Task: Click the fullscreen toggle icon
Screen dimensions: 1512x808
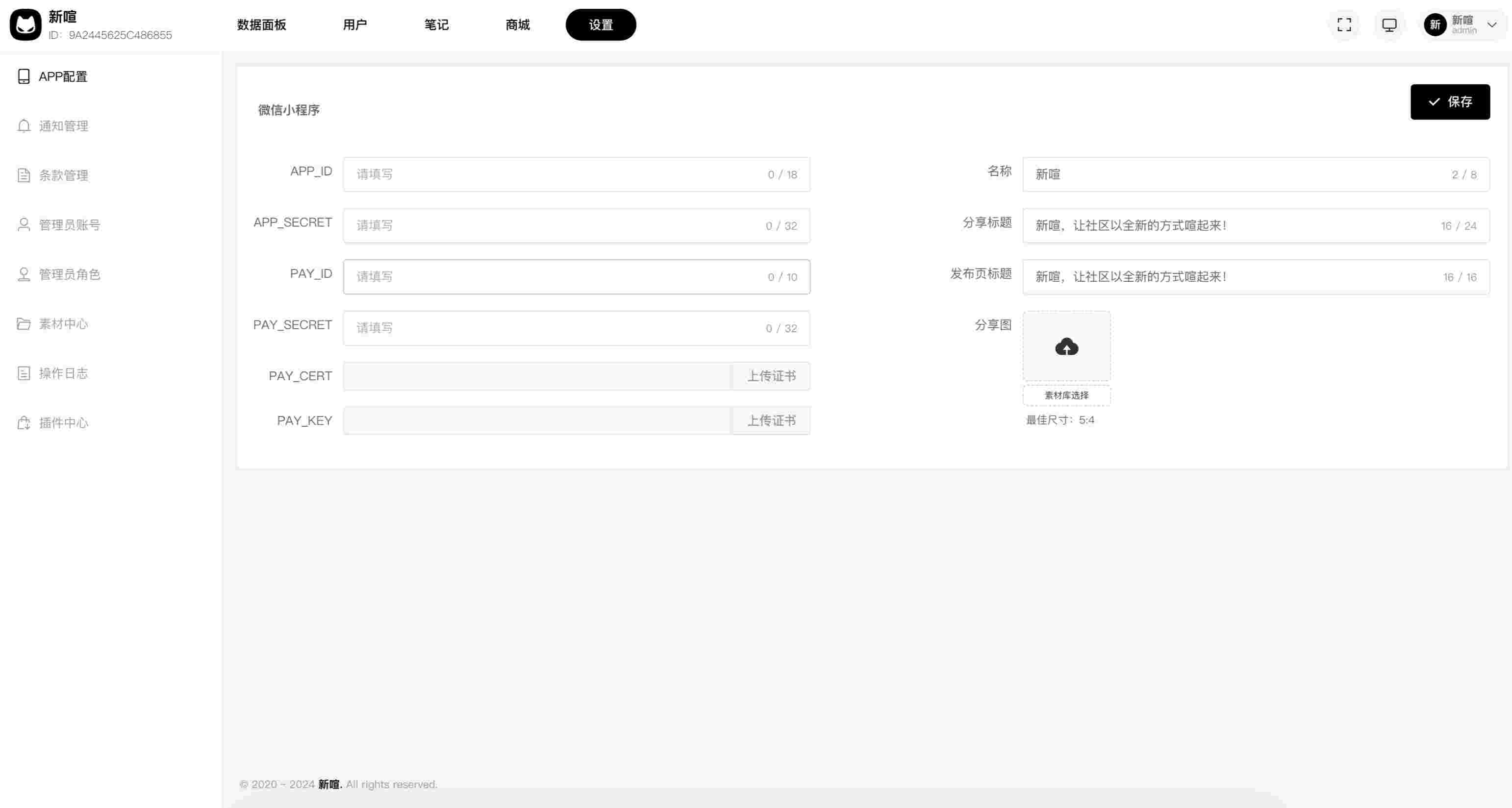Action: 1344,24
